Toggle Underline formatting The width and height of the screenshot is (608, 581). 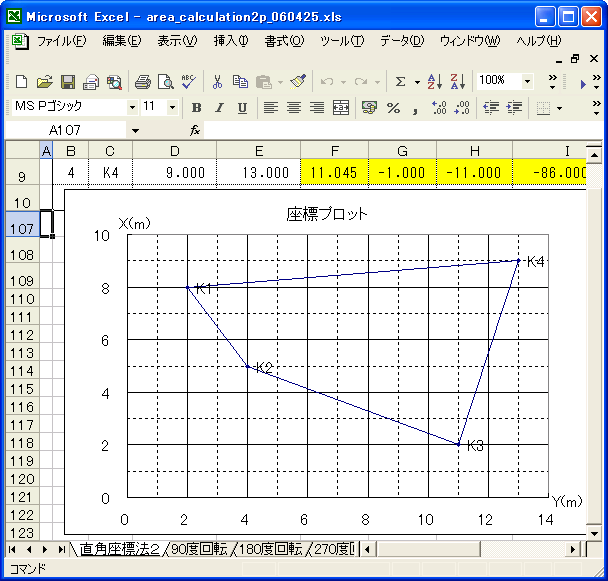243,107
